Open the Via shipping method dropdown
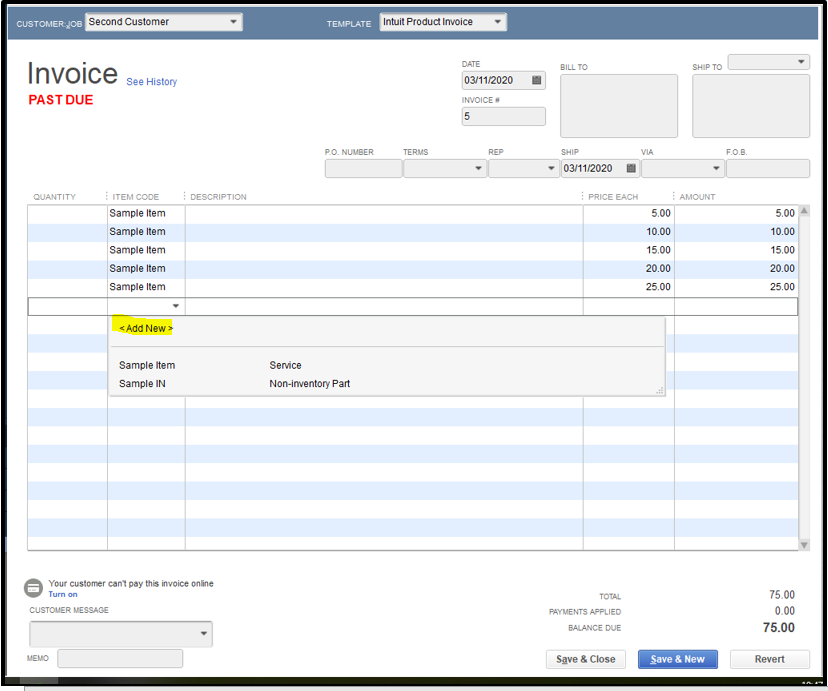This screenshot has height=691, width=828. 716,168
